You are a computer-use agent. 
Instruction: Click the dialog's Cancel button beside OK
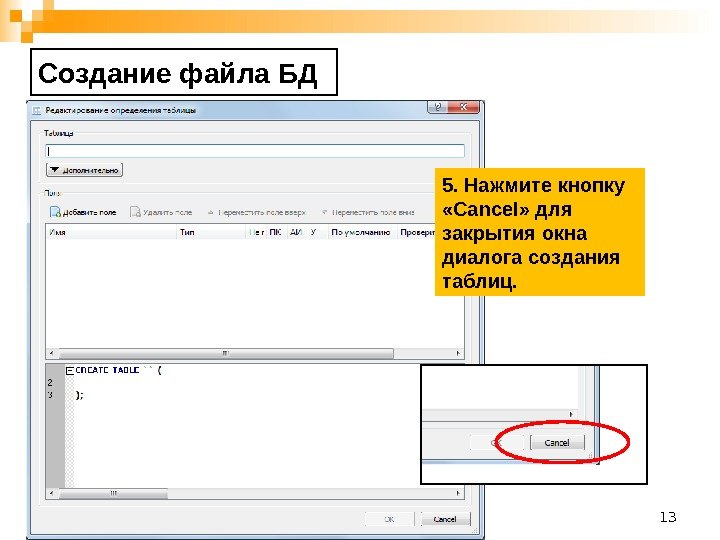(445, 519)
